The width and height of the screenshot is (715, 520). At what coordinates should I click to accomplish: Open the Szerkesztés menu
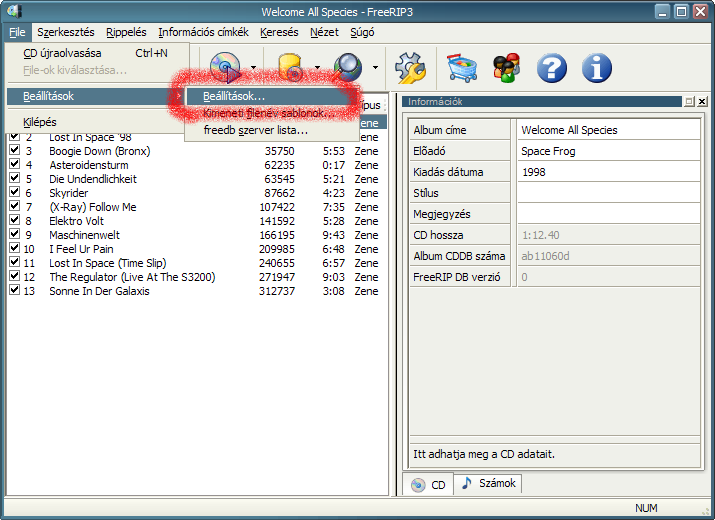[66, 32]
